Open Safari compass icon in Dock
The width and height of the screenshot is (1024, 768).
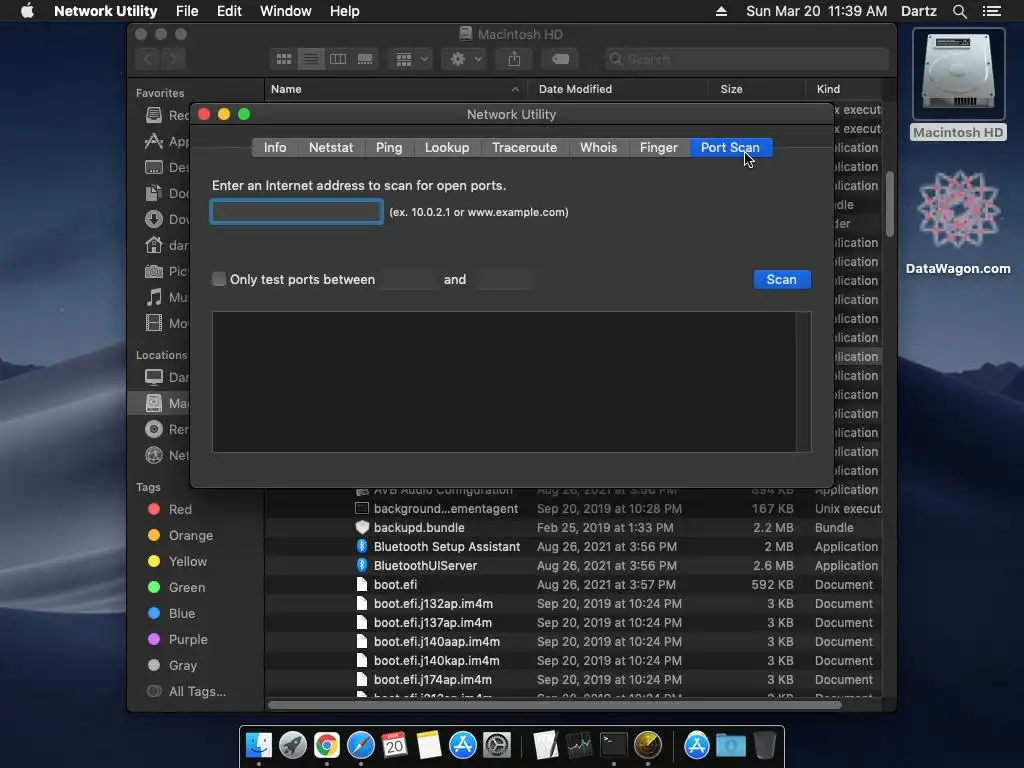pyautogui.click(x=360, y=745)
